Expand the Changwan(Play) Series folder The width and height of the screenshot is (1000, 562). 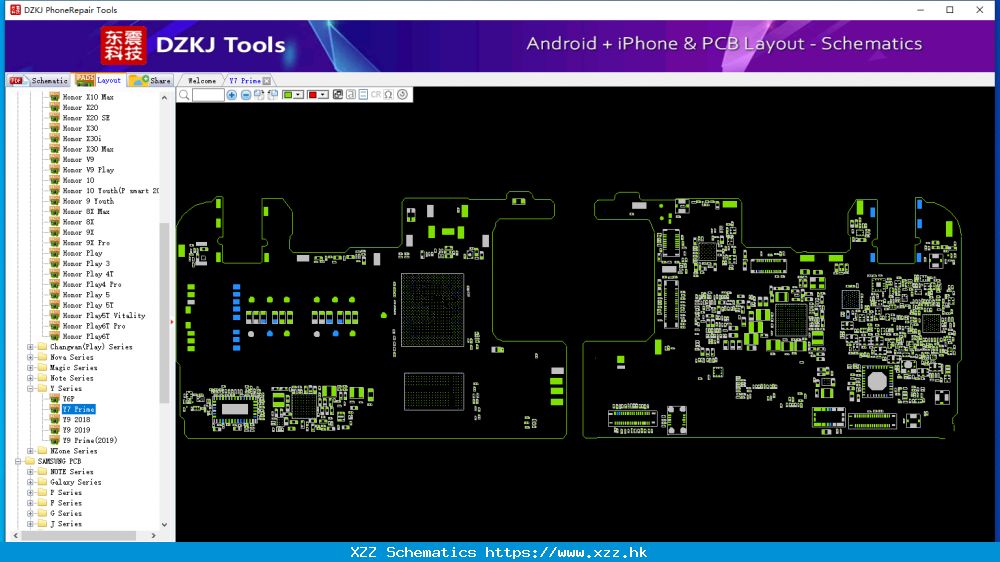click(x=31, y=347)
